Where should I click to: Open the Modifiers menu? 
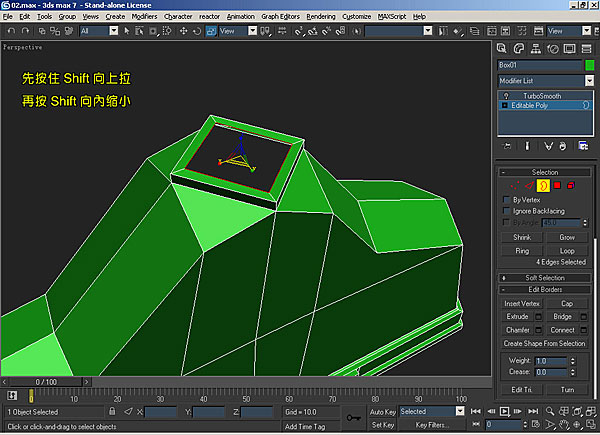144,16
